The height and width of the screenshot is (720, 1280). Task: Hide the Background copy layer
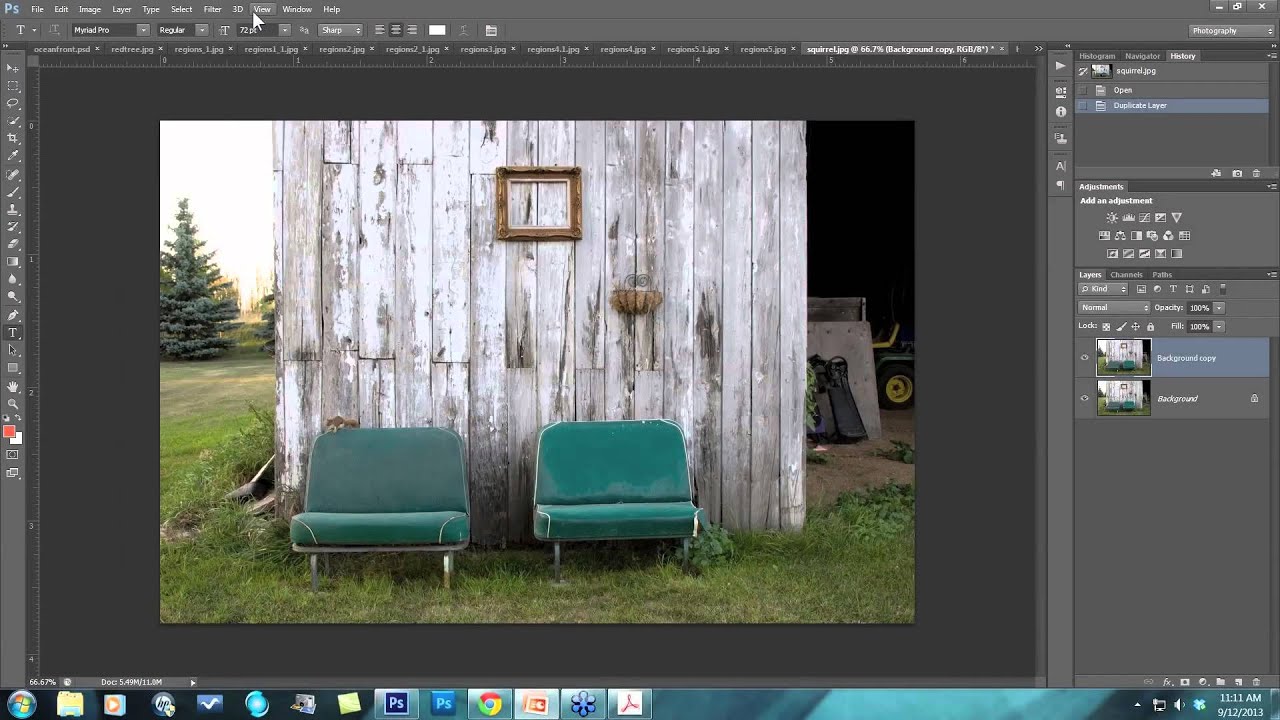pos(1084,358)
